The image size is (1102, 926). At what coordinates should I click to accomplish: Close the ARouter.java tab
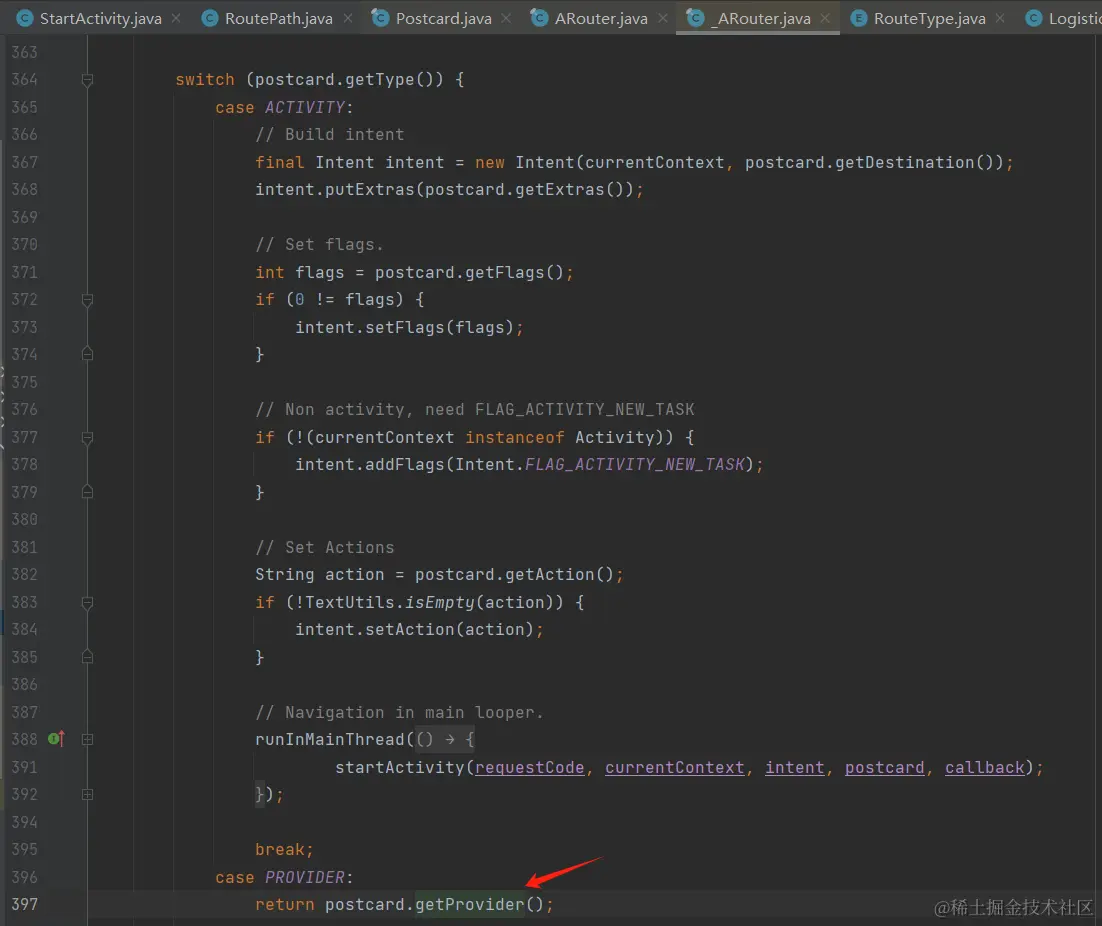pyautogui.click(x=663, y=18)
